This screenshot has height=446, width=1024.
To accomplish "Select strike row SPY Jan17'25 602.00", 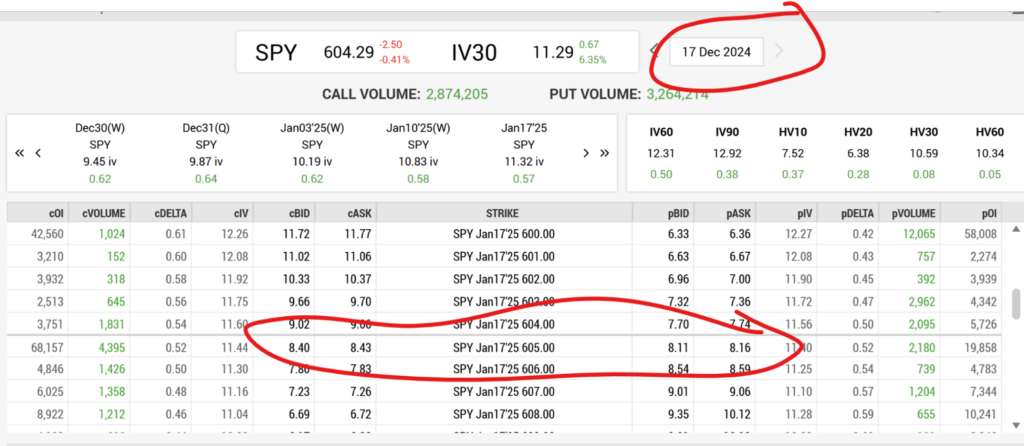I will coord(504,279).
